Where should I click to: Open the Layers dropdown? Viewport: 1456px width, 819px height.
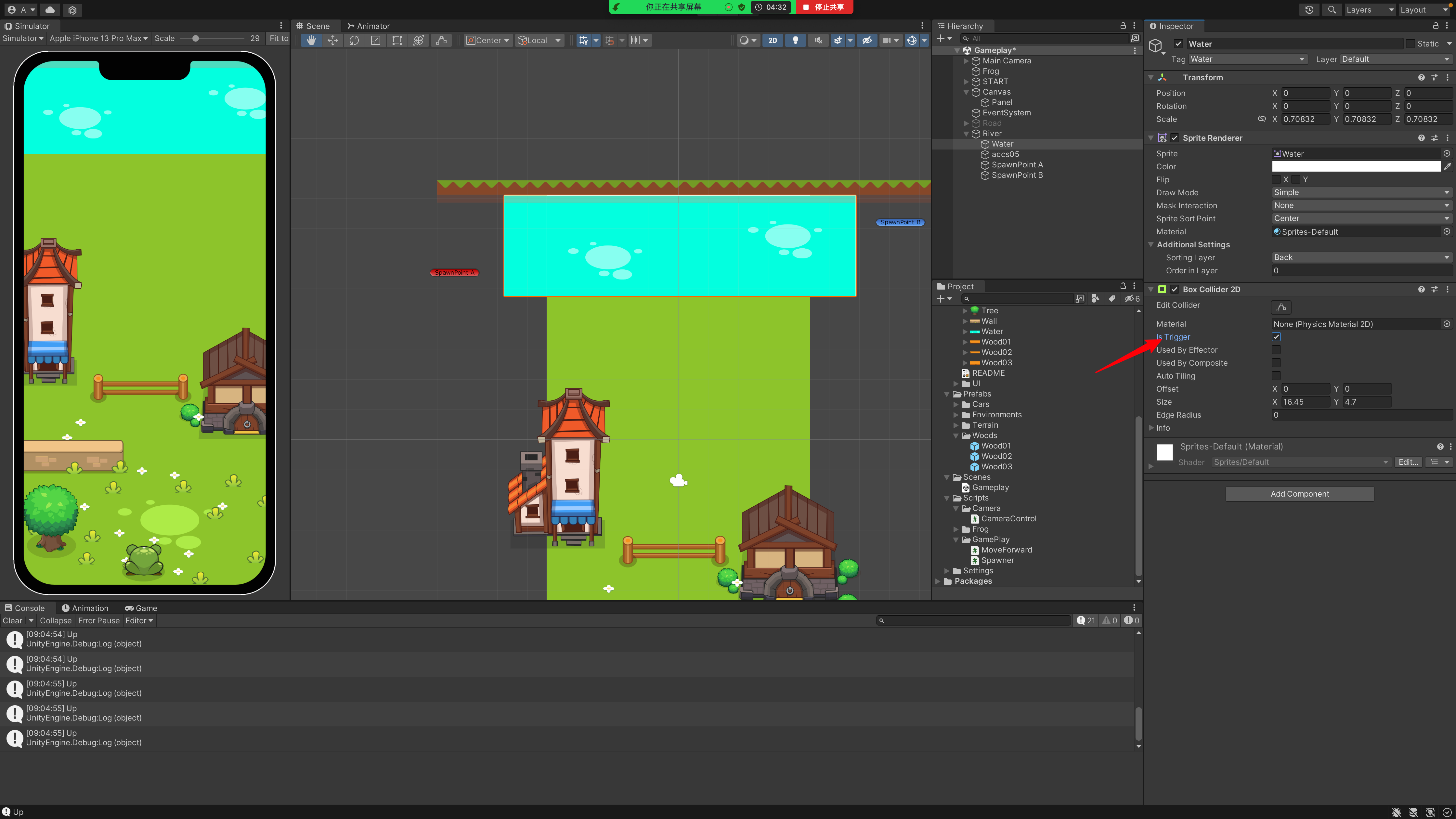1369,10
